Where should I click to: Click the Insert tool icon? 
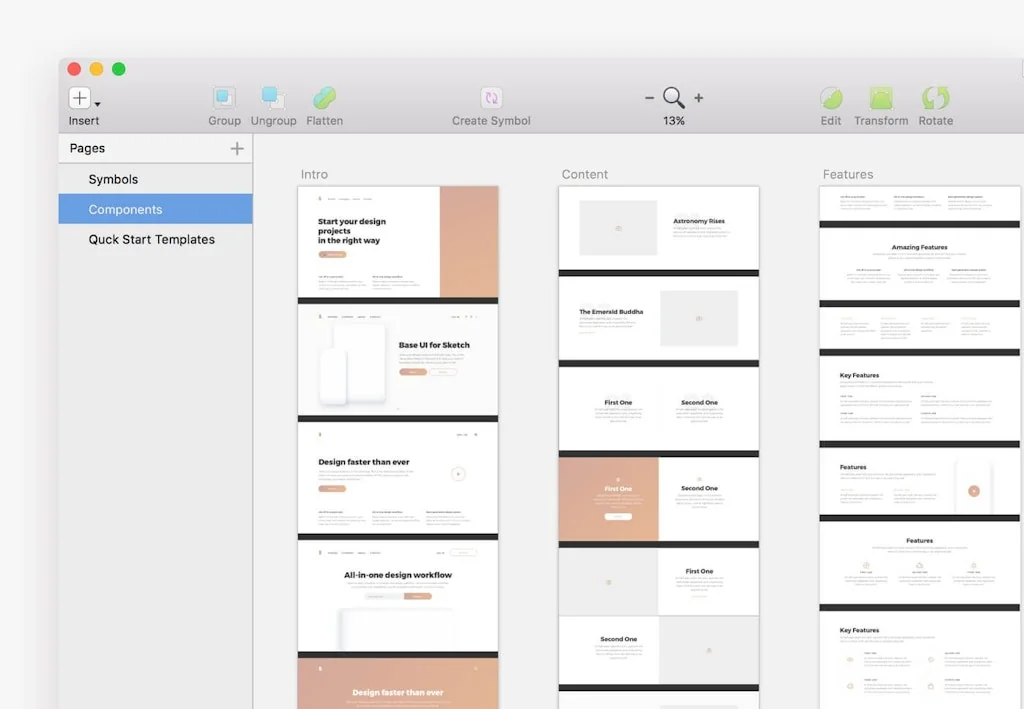[x=78, y=98]
